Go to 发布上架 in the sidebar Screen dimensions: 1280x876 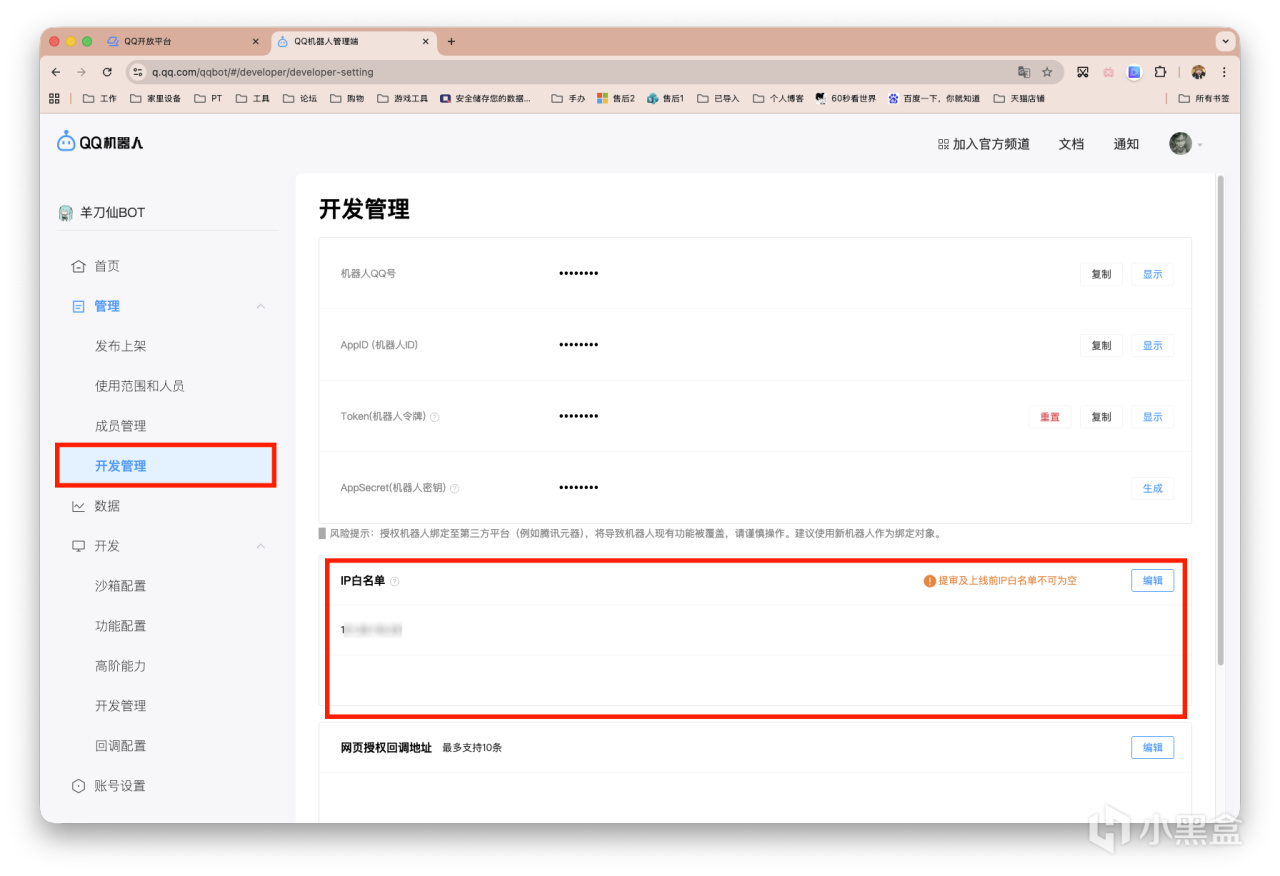tap(121, 346)
